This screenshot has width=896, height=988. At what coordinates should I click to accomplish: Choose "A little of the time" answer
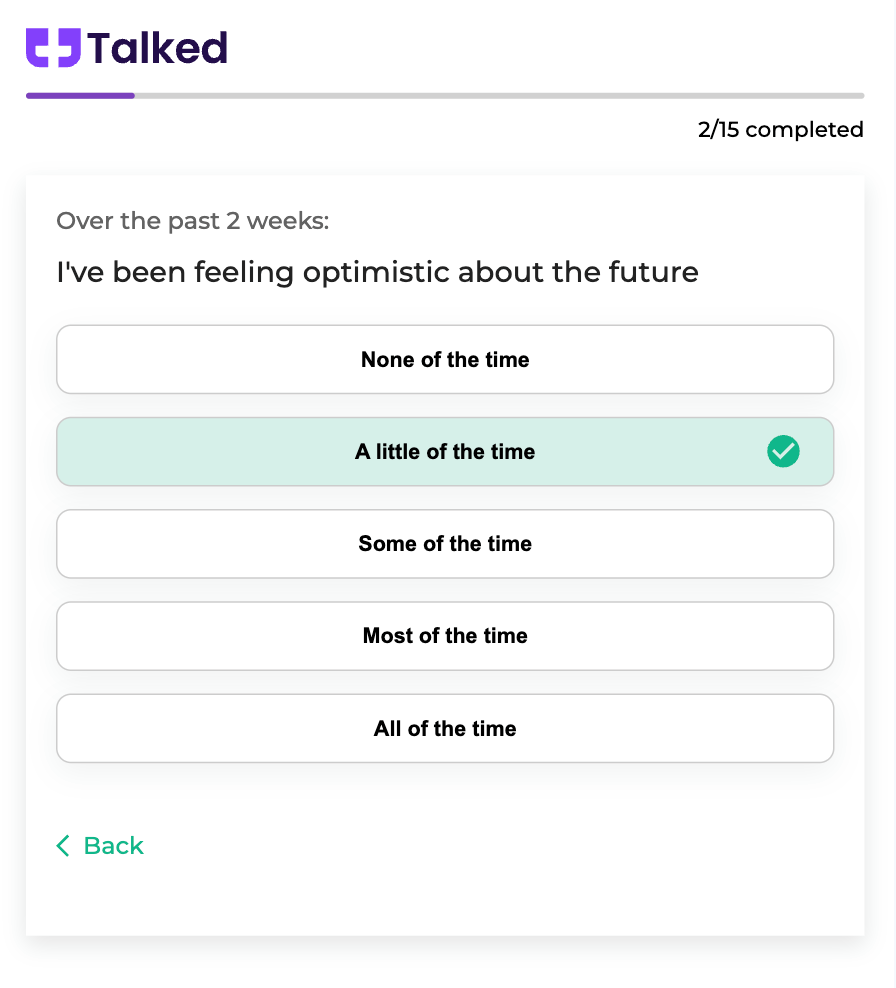click(x=445, y=451)
